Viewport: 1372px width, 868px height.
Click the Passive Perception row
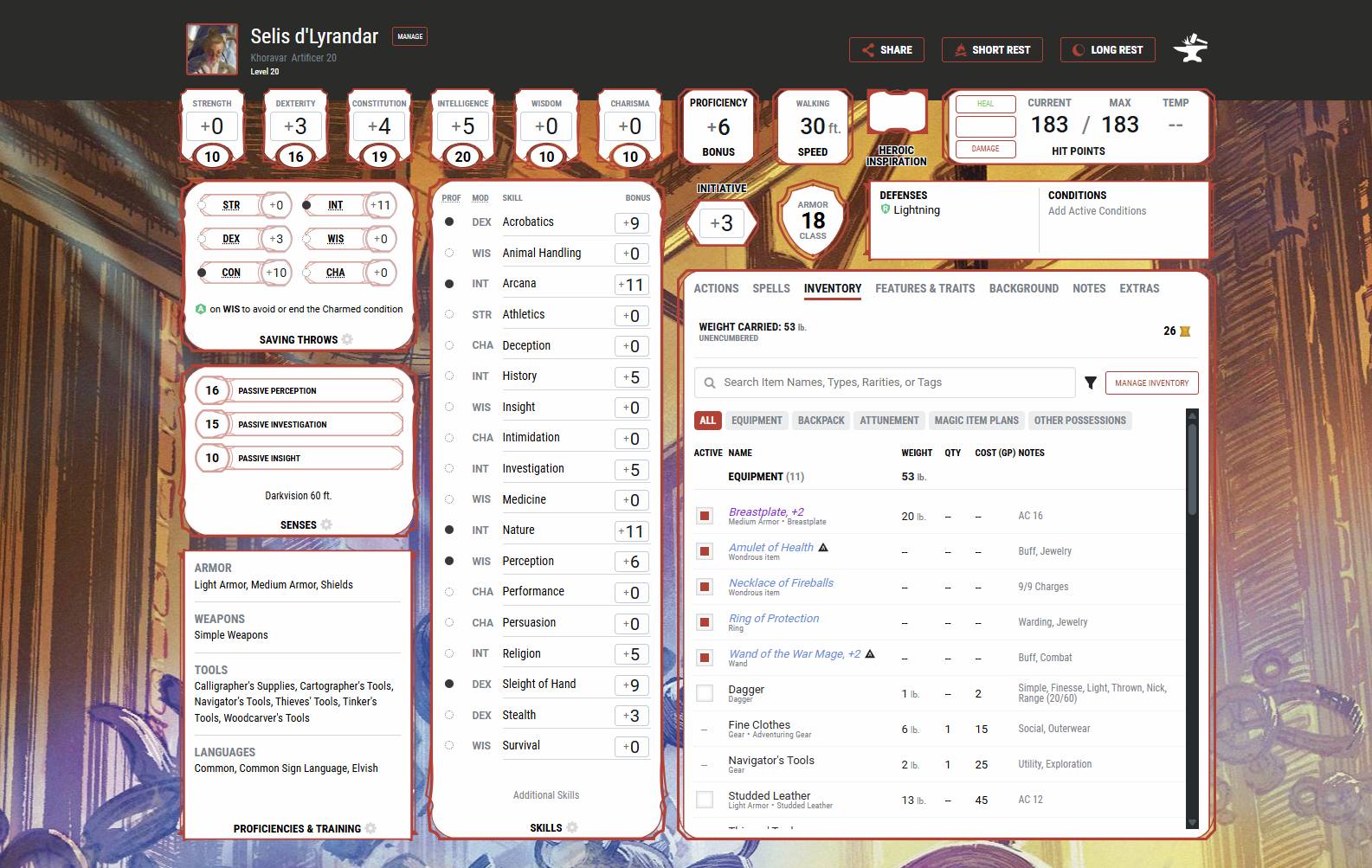(x=299, y=390)
